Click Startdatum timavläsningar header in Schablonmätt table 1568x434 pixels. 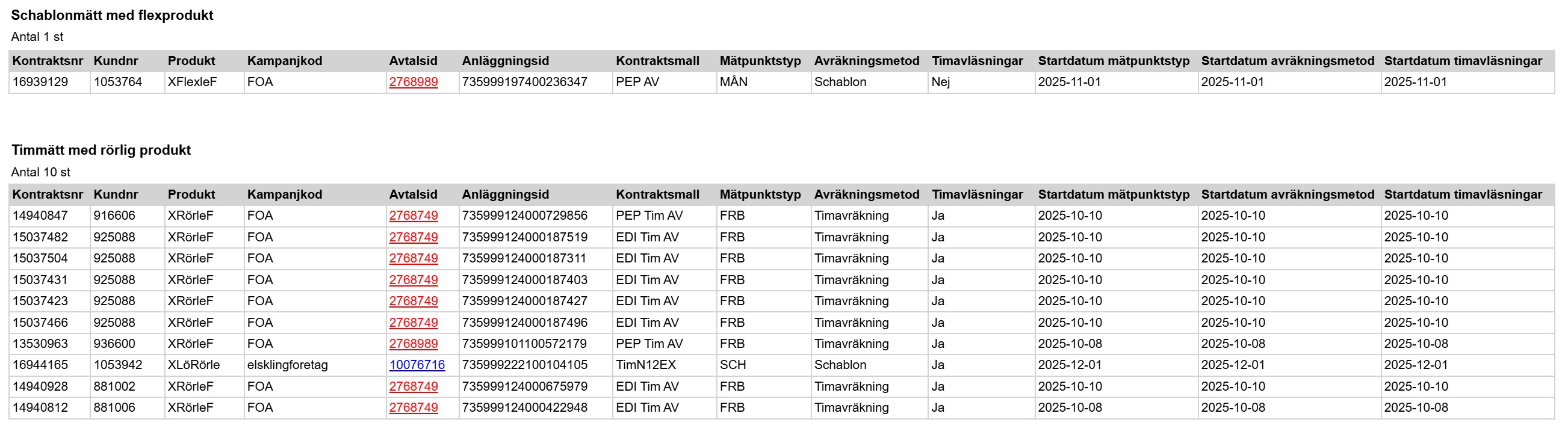pos(1463,61)
